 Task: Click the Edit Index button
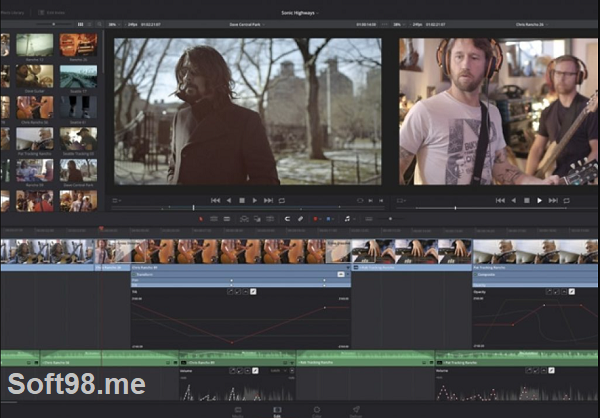coord(52,13)
